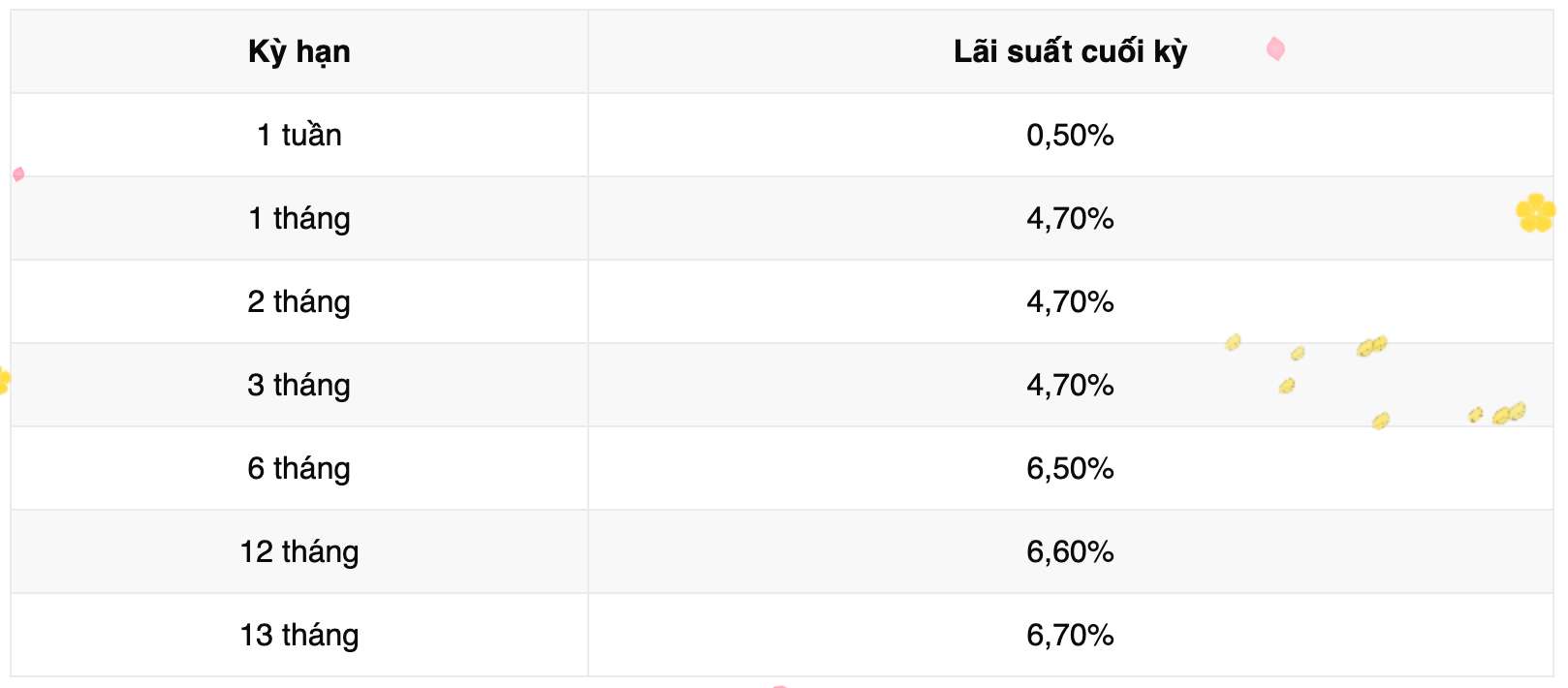1568x688 pixels.
Task: Click the 4,70% rate in the 2 tháng row
Action: pos(1070,301)
